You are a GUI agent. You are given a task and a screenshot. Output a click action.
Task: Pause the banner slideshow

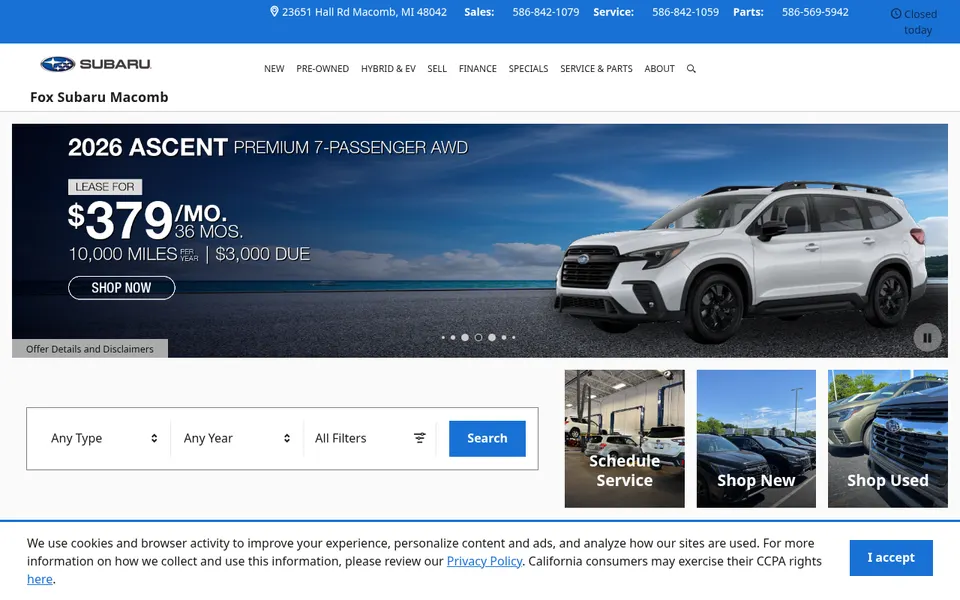927,337
